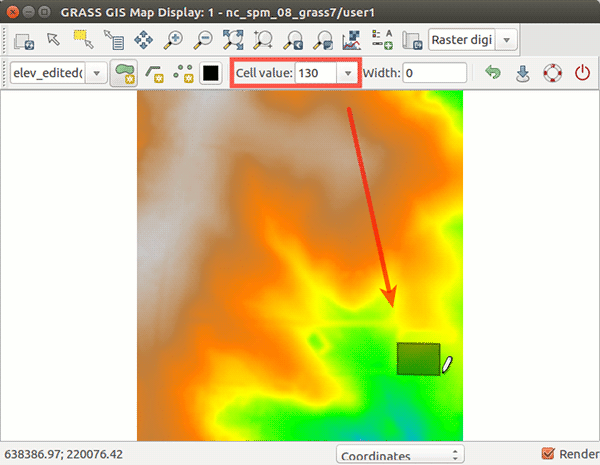Undo the last raster edit

tap(491, 74)
